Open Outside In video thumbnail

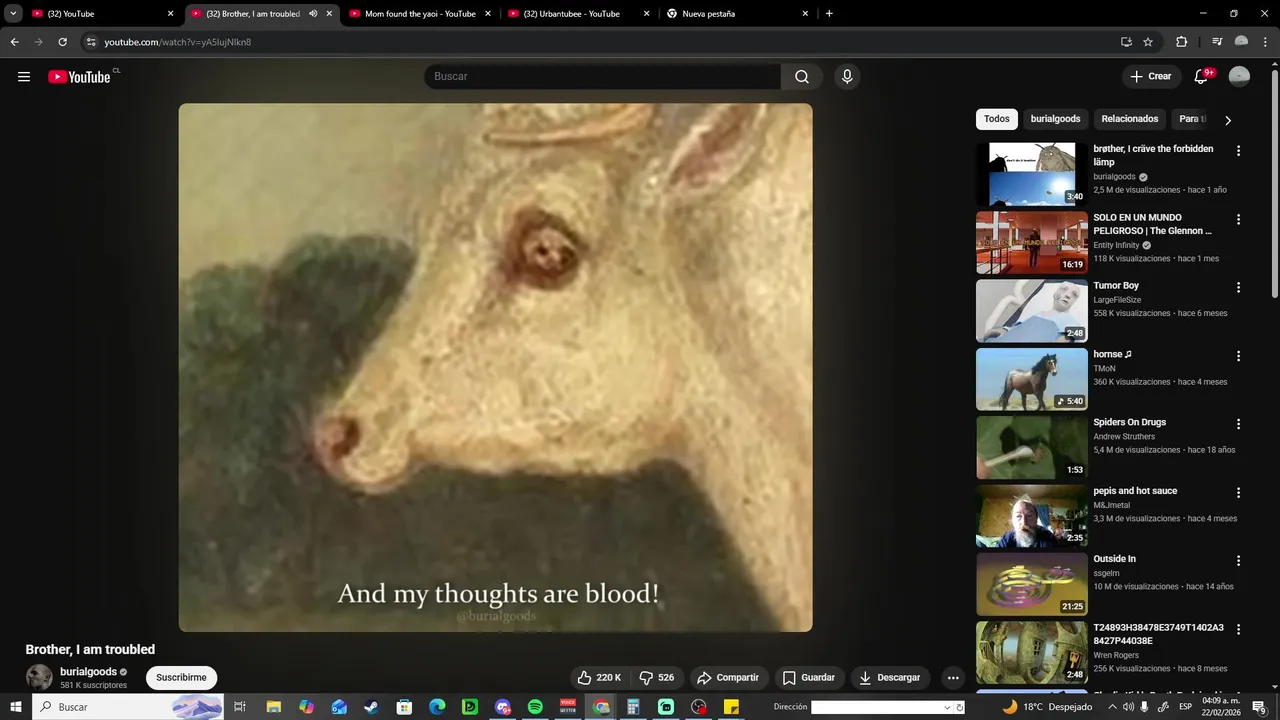coord(1031,585)
